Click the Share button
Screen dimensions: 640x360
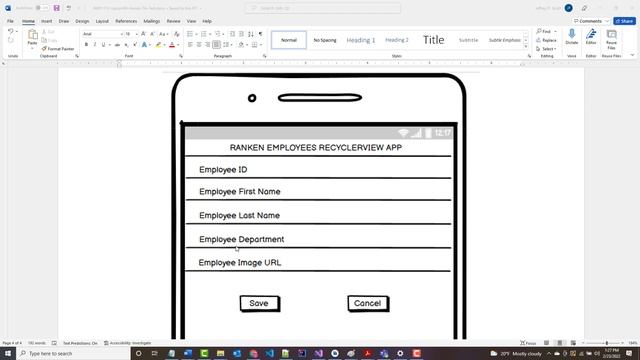(x=624, y=21)
